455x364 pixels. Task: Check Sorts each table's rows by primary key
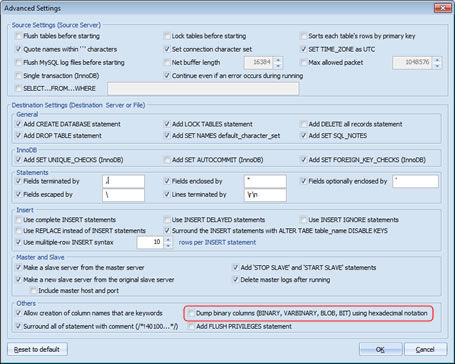pos(303,36)
